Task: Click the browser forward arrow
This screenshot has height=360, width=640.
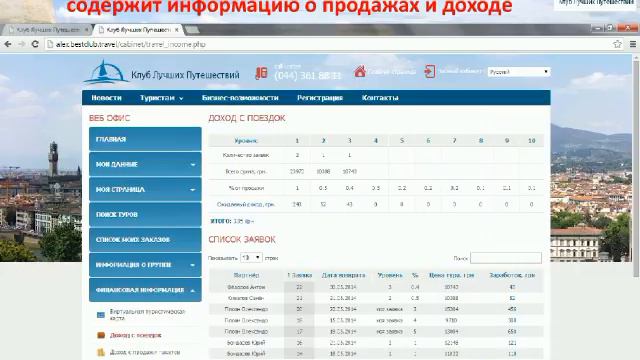Action: [21, 44]
